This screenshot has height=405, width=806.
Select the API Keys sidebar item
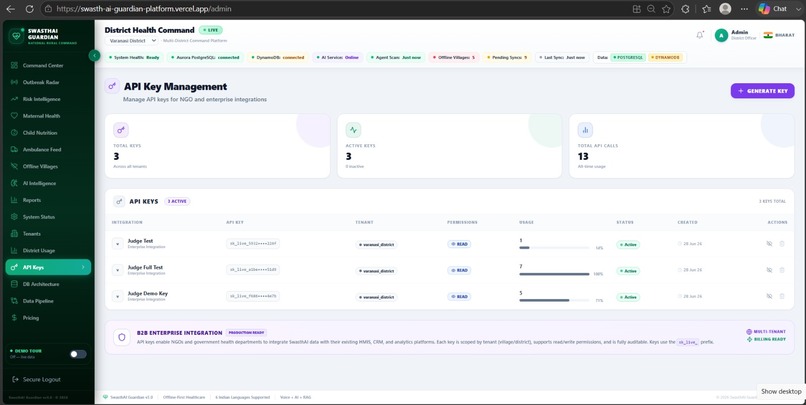48,267
